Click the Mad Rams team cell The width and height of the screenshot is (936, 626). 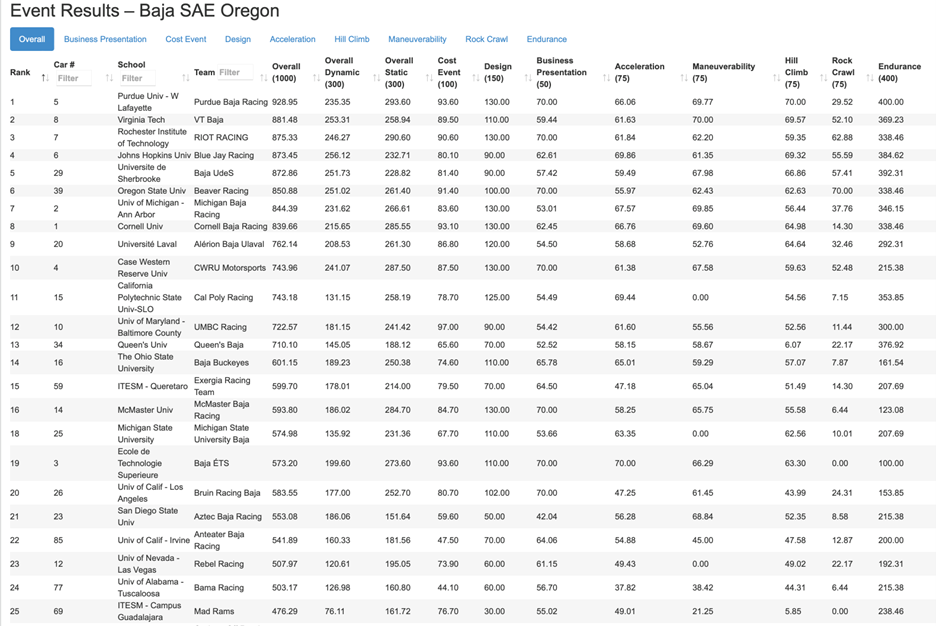(x=214, y=611)
